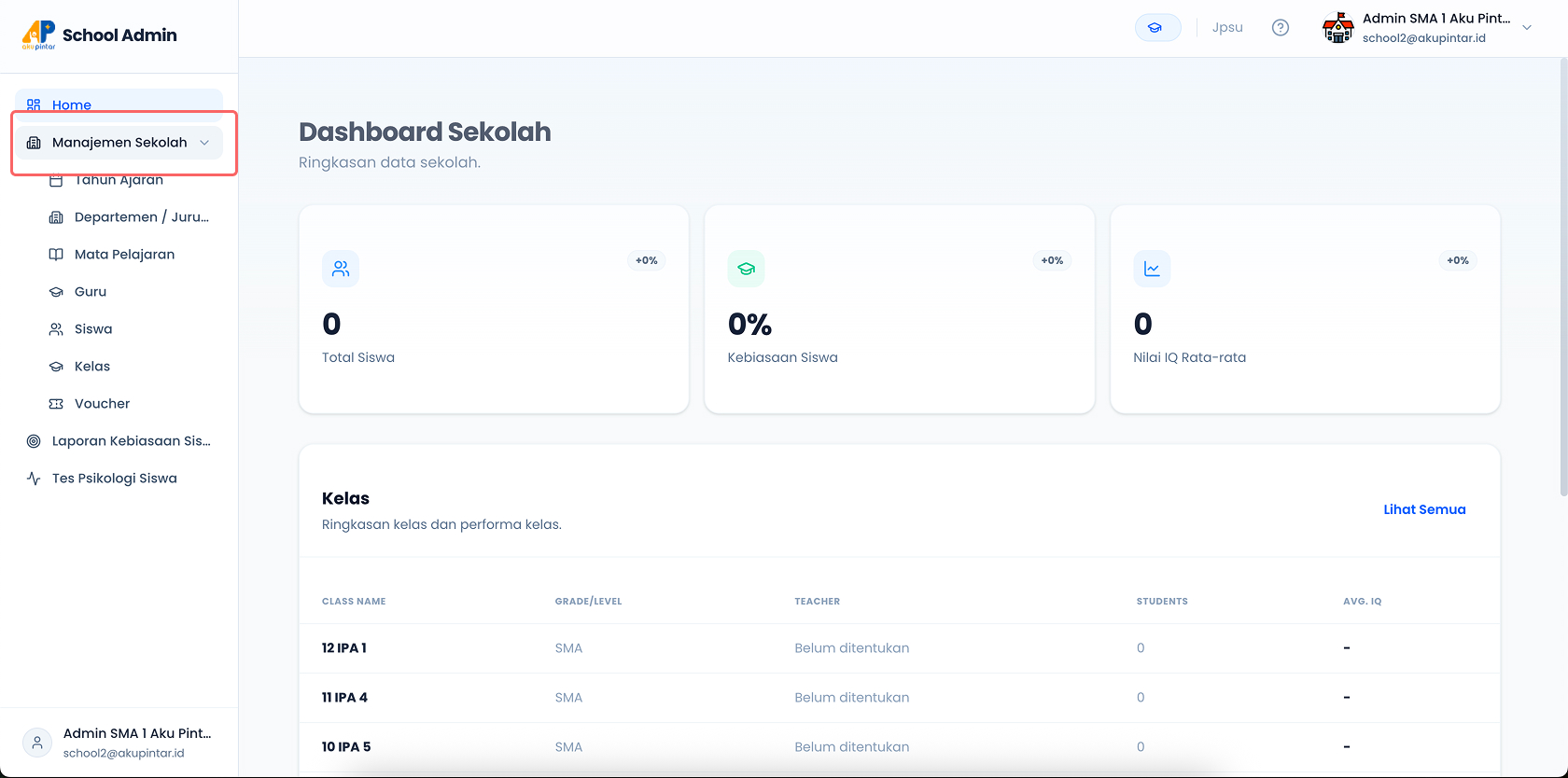This screenshot has width=1568, height=778.
Task: Click the "STUDENTS" column header
Action: coord(1162,602)
